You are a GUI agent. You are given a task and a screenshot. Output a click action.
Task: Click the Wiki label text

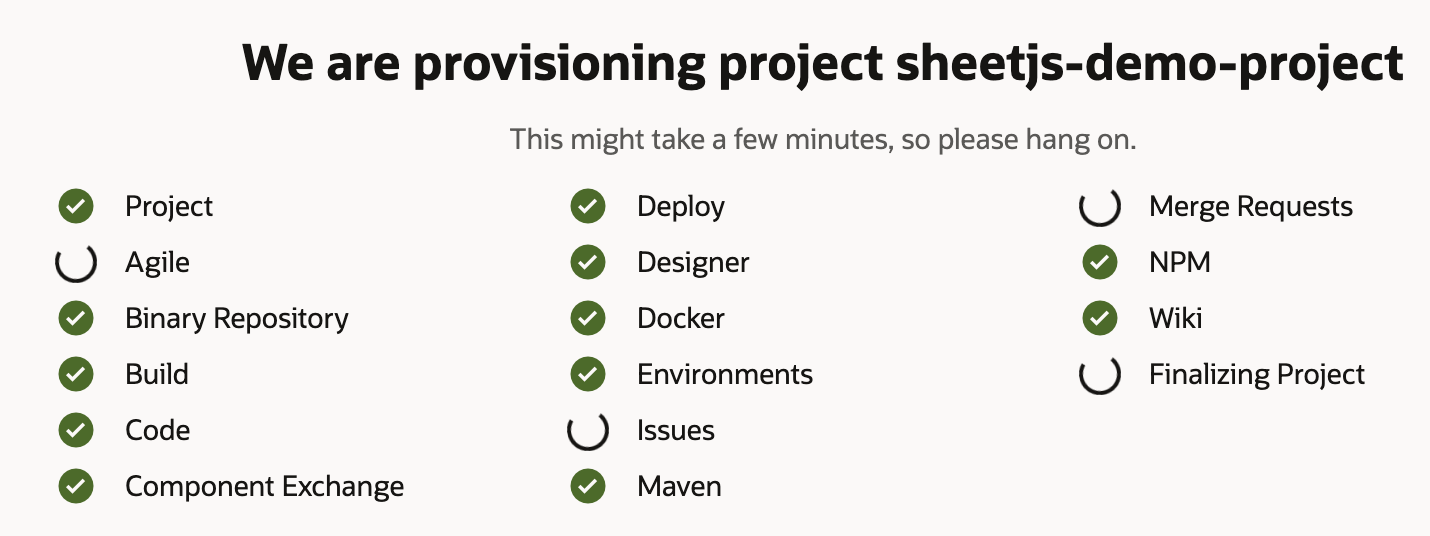(x=1175, y=319)
